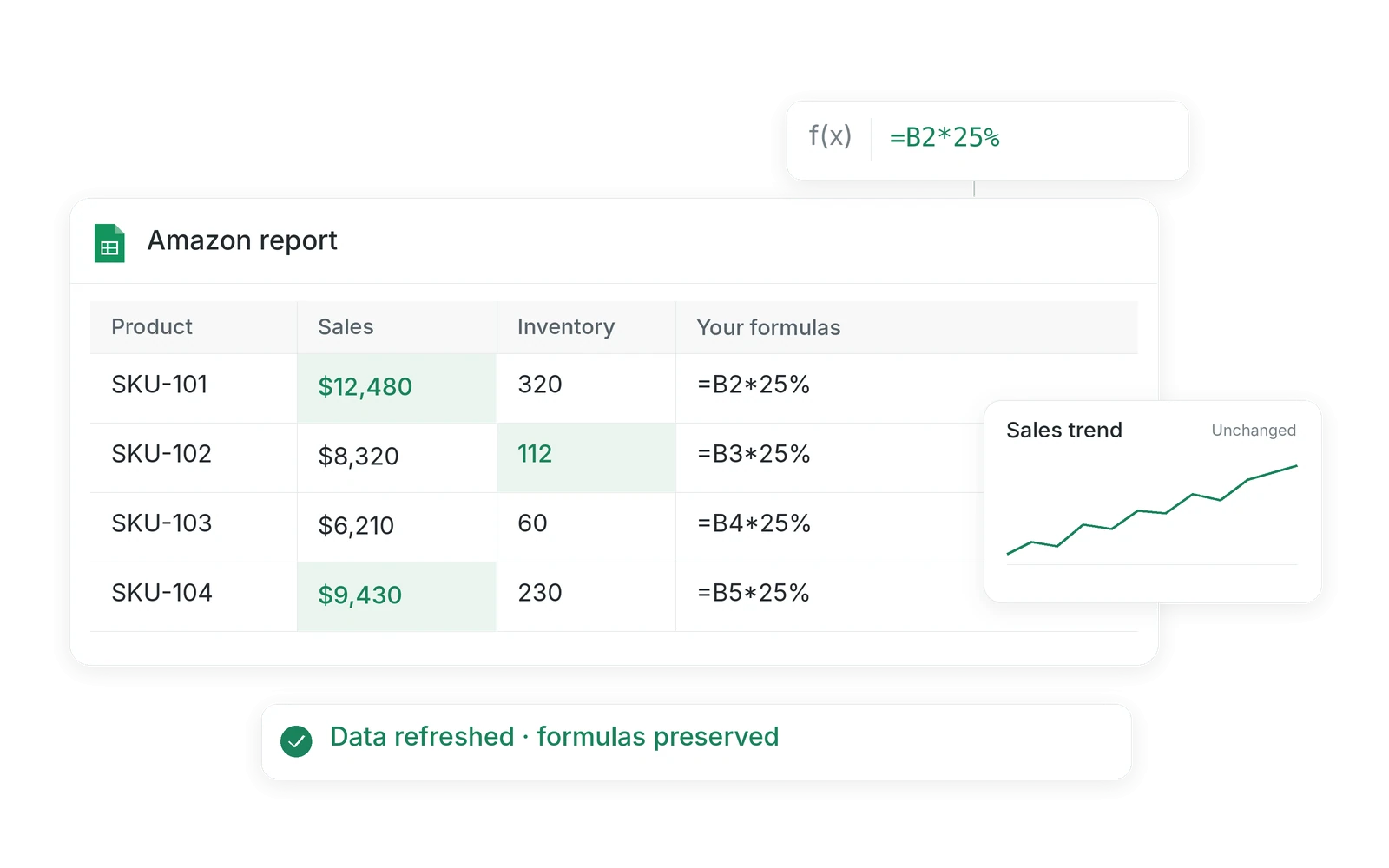Image resolution: width=1389 pixels, height=868 pixels.
Task: Click the =B3*25% formula cell
Action: pyautogui.click(x=830, y=457)
